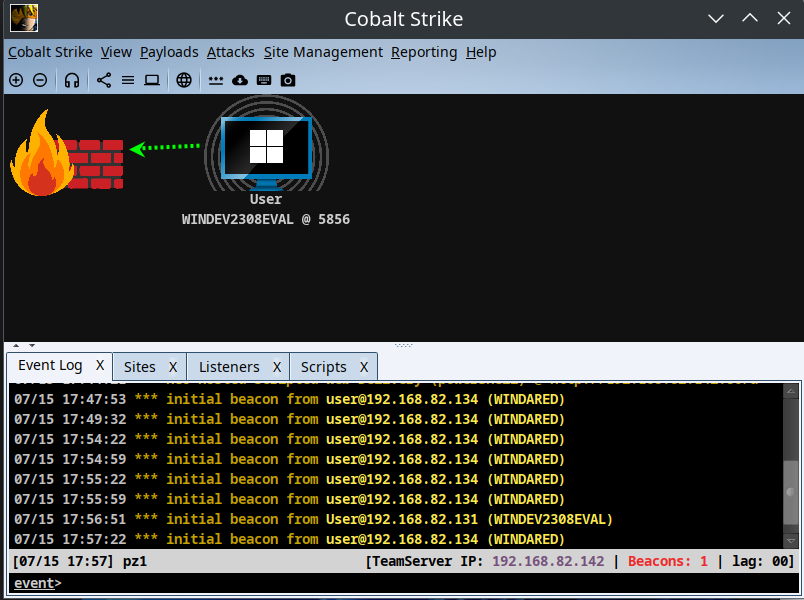Viewport: 804px width, 600px height.
Task: Select the WINDEV2308EVAL beacon computer
Action: coord(266,148)
